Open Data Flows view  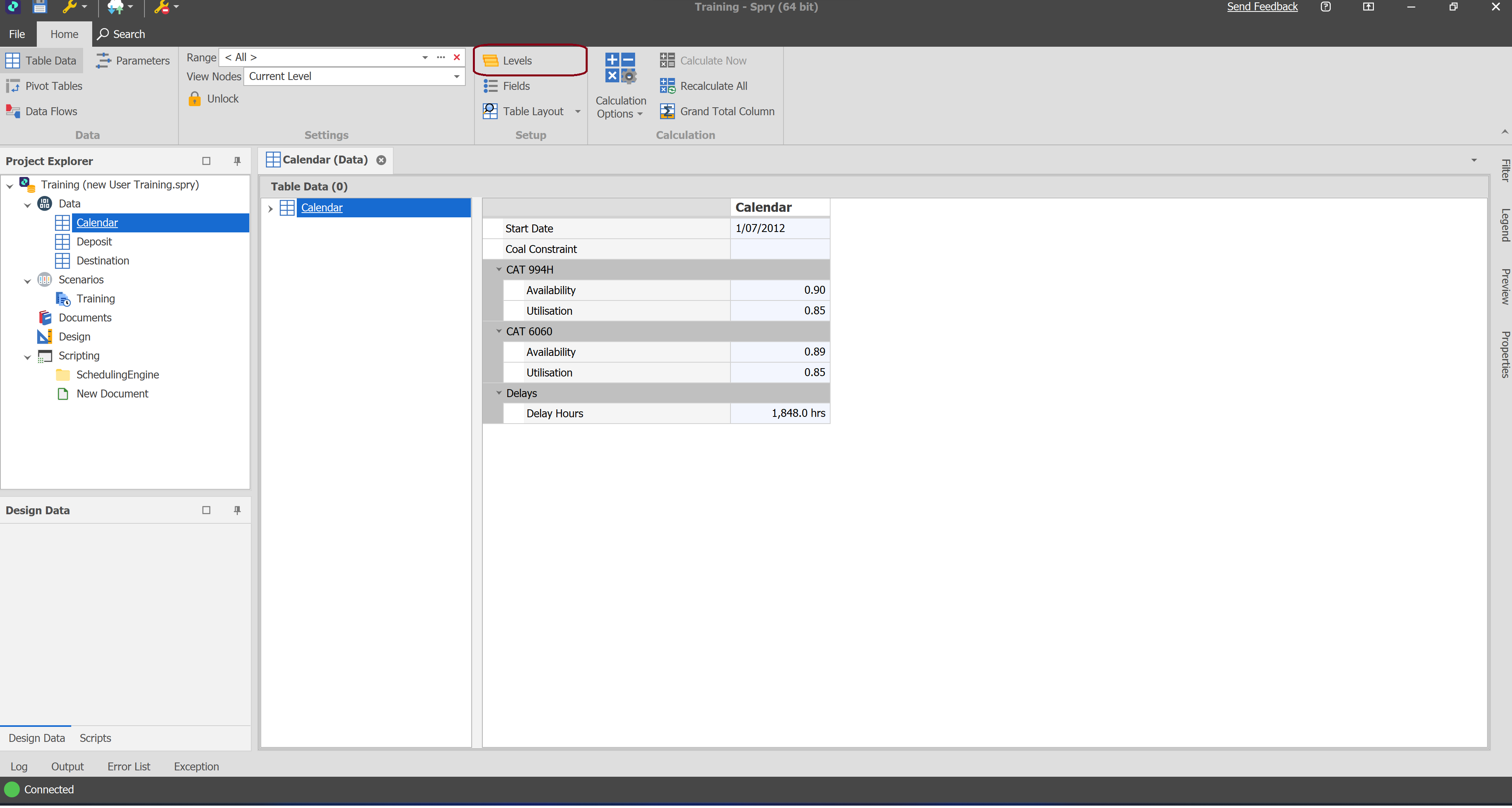(51, 112)
